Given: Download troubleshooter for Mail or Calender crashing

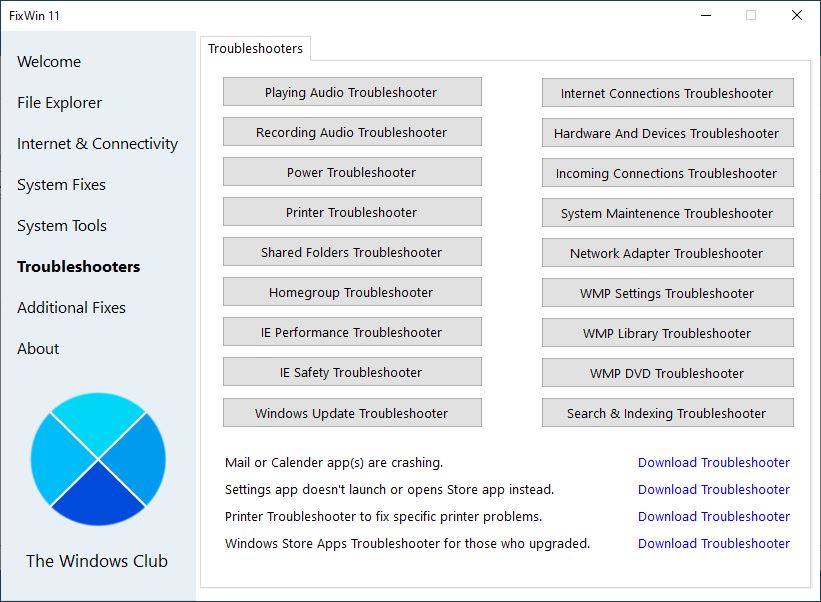Looking at the screenshot, I should (714, 463).
